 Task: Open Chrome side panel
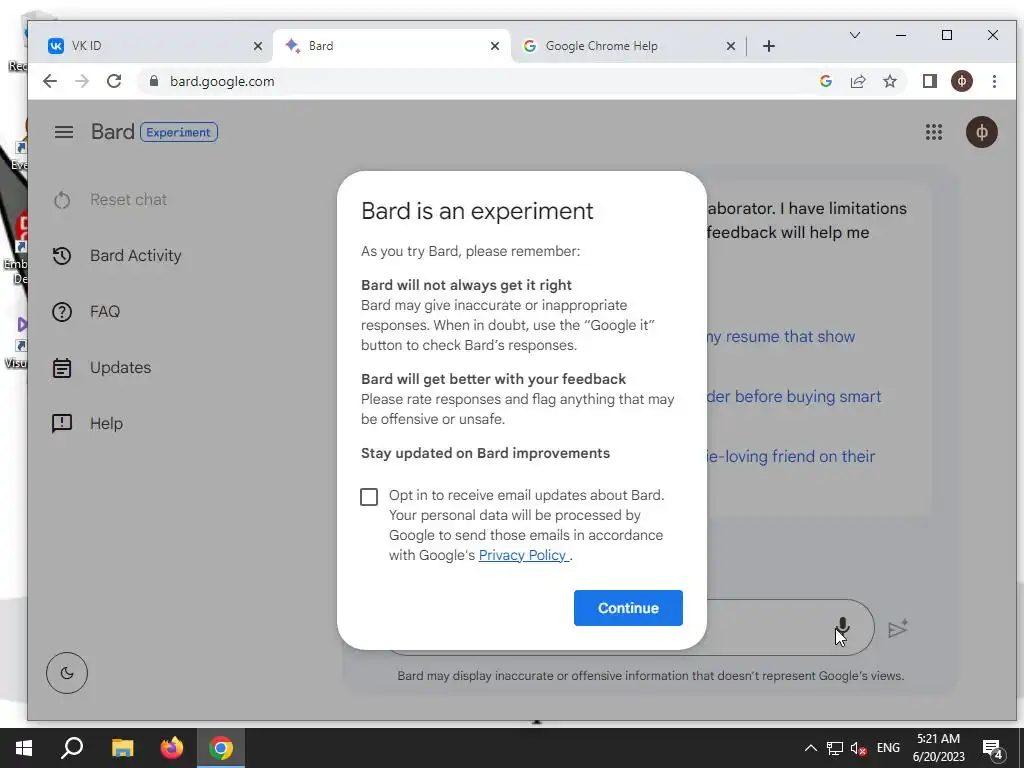930,81
